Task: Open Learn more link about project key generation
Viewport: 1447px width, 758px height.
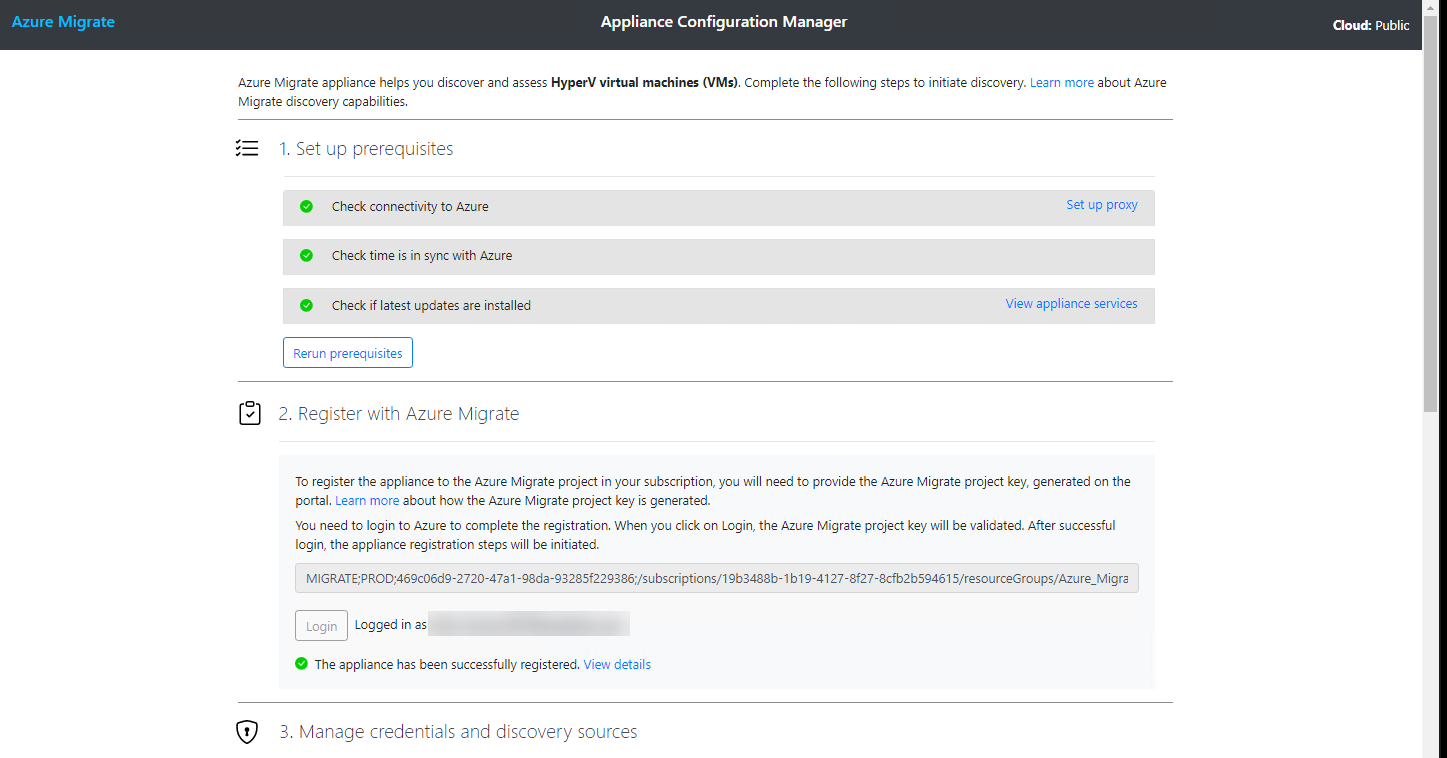Action: tap(367, 500)
